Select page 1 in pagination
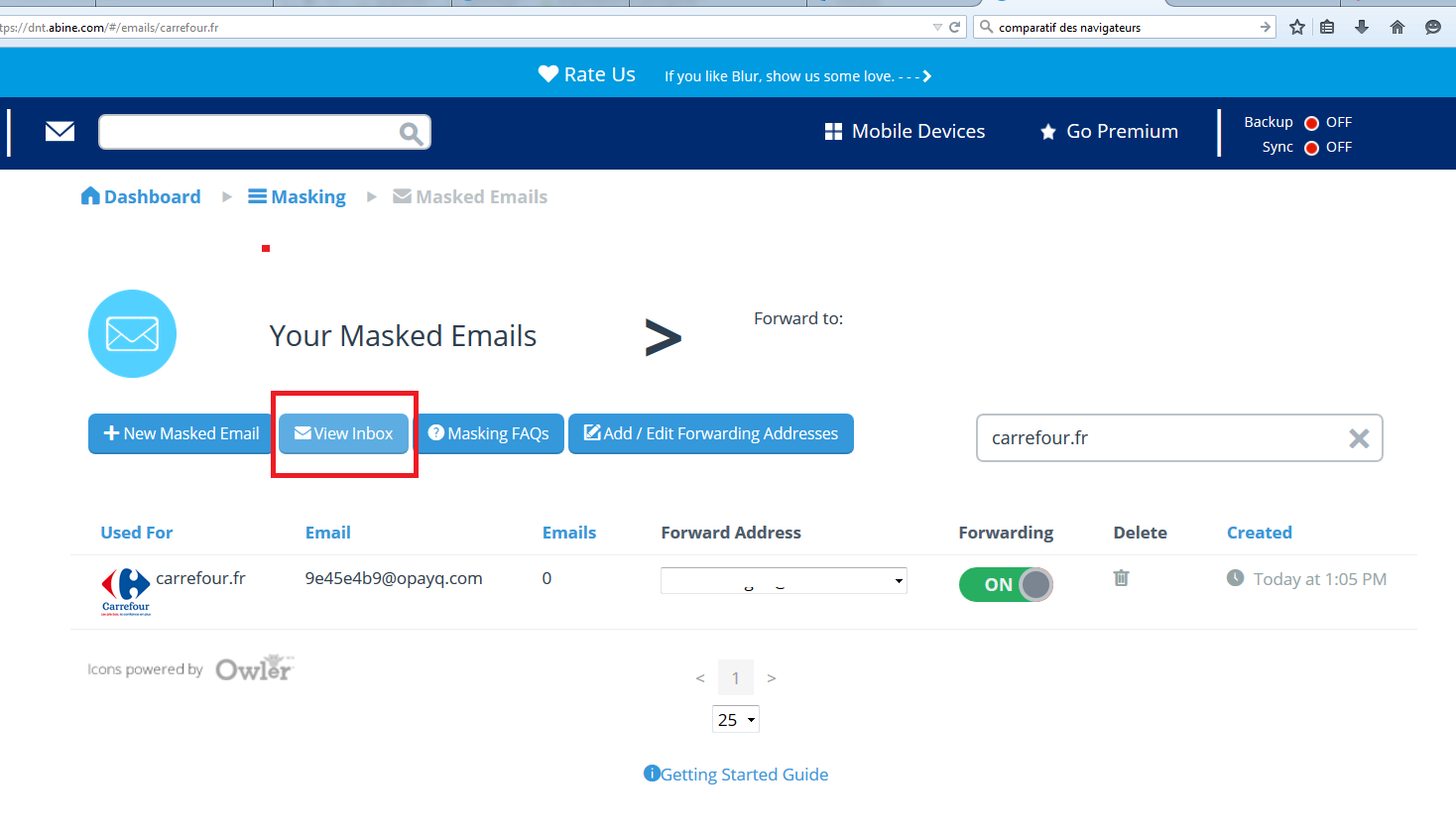This screenshot has height=837, width=1456. pyautogui.click(x=736, y=678)
